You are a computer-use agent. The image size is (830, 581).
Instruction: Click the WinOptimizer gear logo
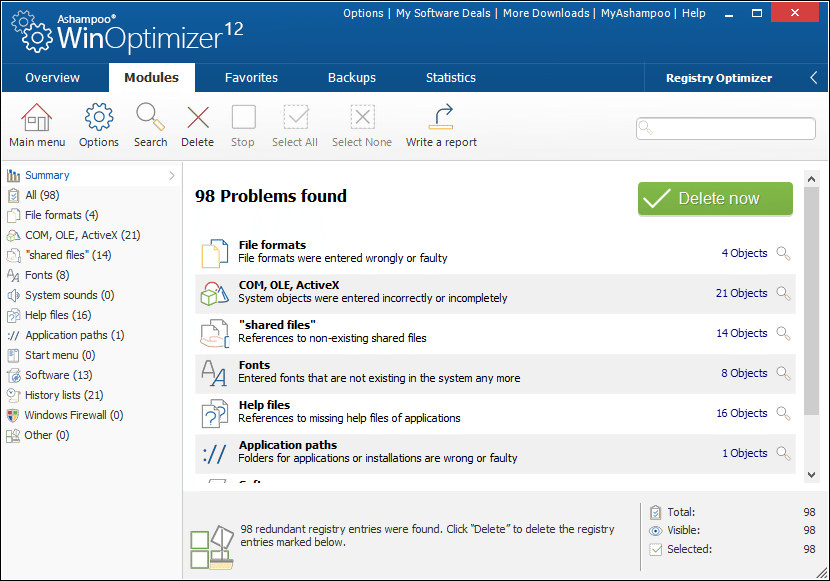32,32
